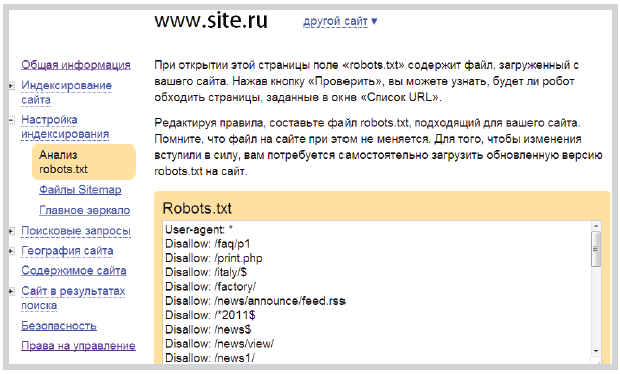Click the 'User-agent: *' line
The width and height of the screenshot is (620, 374).
pos(199,230)
